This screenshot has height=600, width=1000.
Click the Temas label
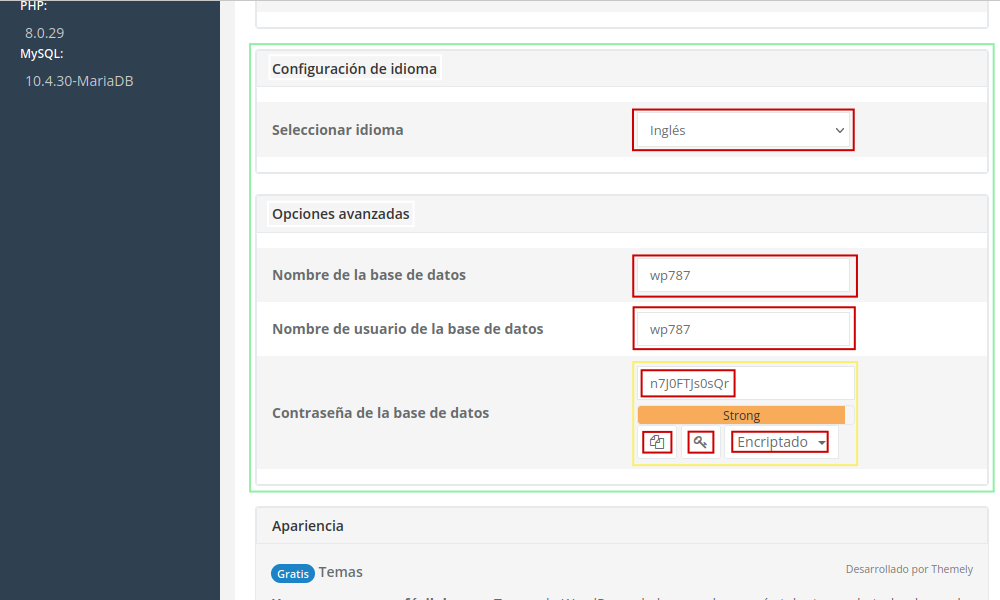coord(341,572)
